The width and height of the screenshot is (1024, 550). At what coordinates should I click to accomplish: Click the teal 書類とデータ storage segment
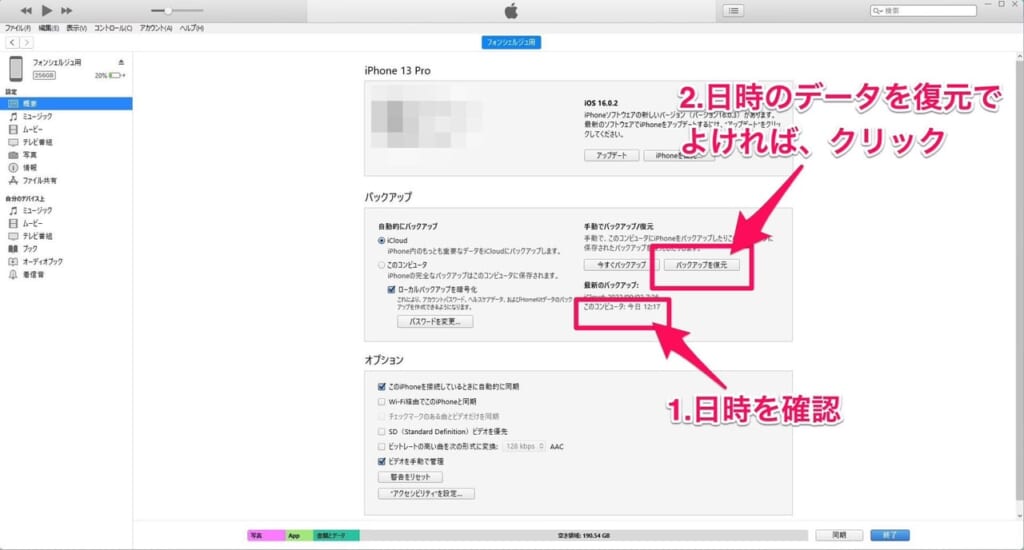tap(336, 536)
